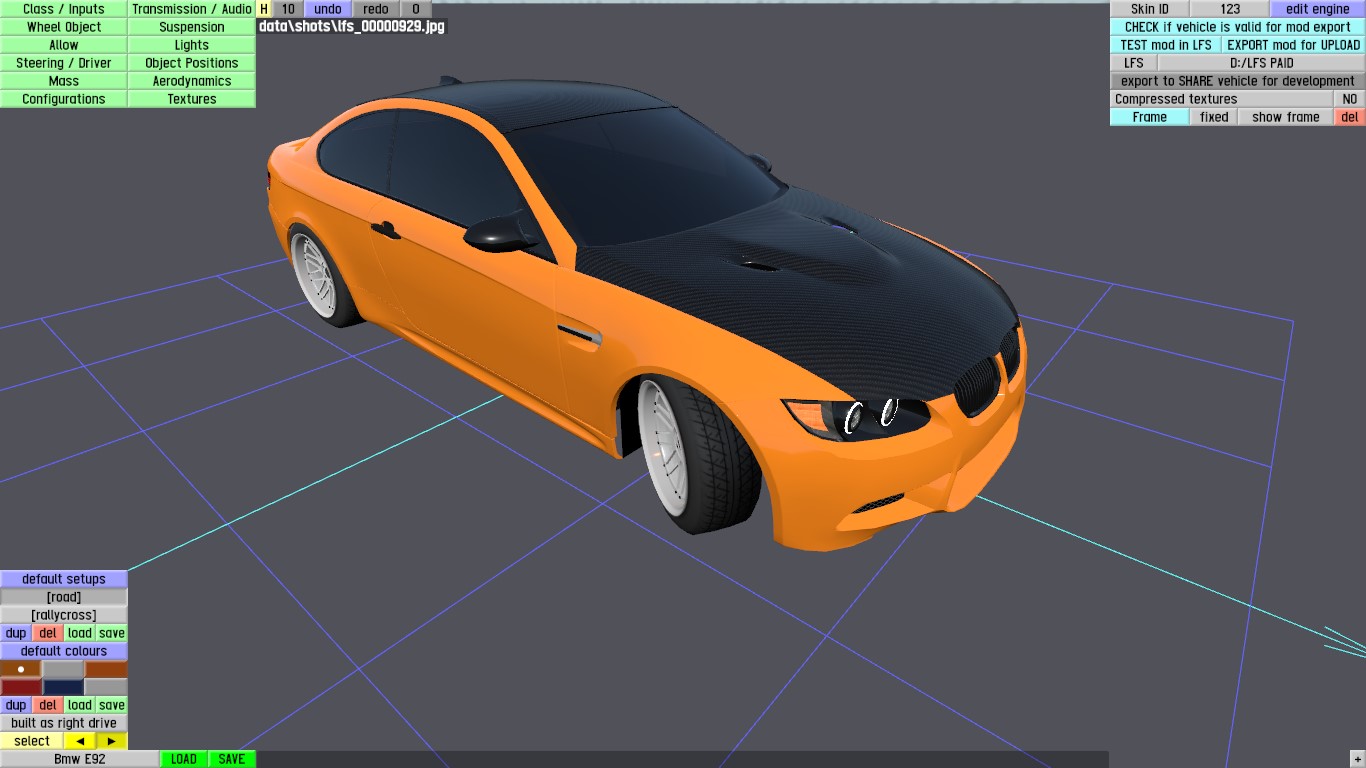The image size is (1366, 768).
Task: Click the Compressed textures label
Action: tap(1222, 99)
